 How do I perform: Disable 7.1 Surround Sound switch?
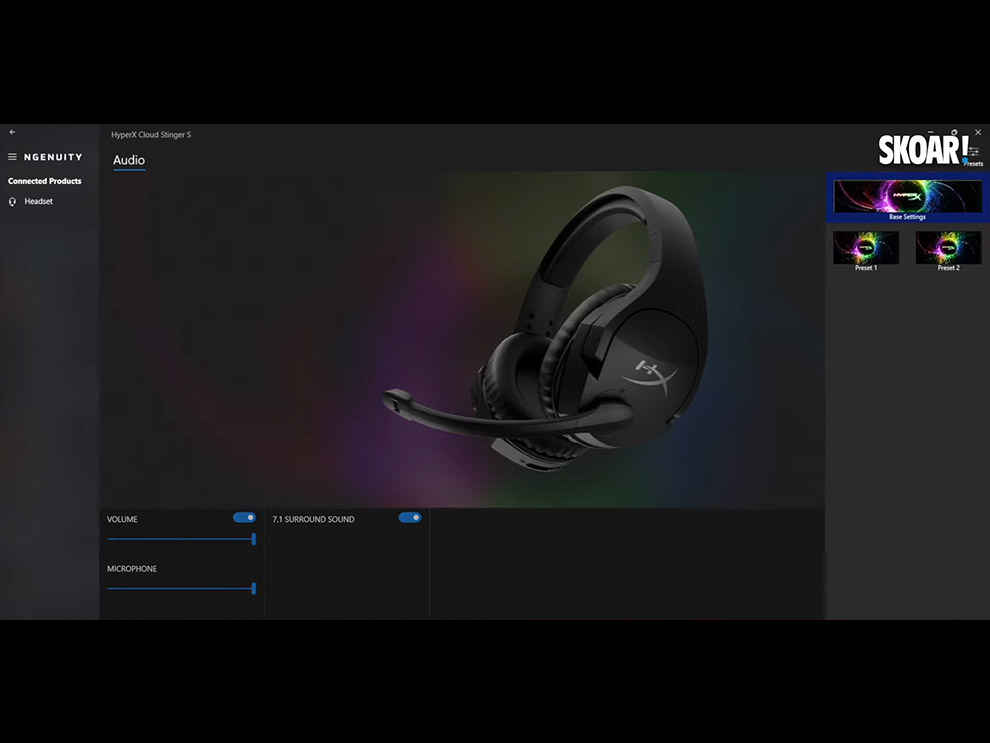tap(410, 518)
